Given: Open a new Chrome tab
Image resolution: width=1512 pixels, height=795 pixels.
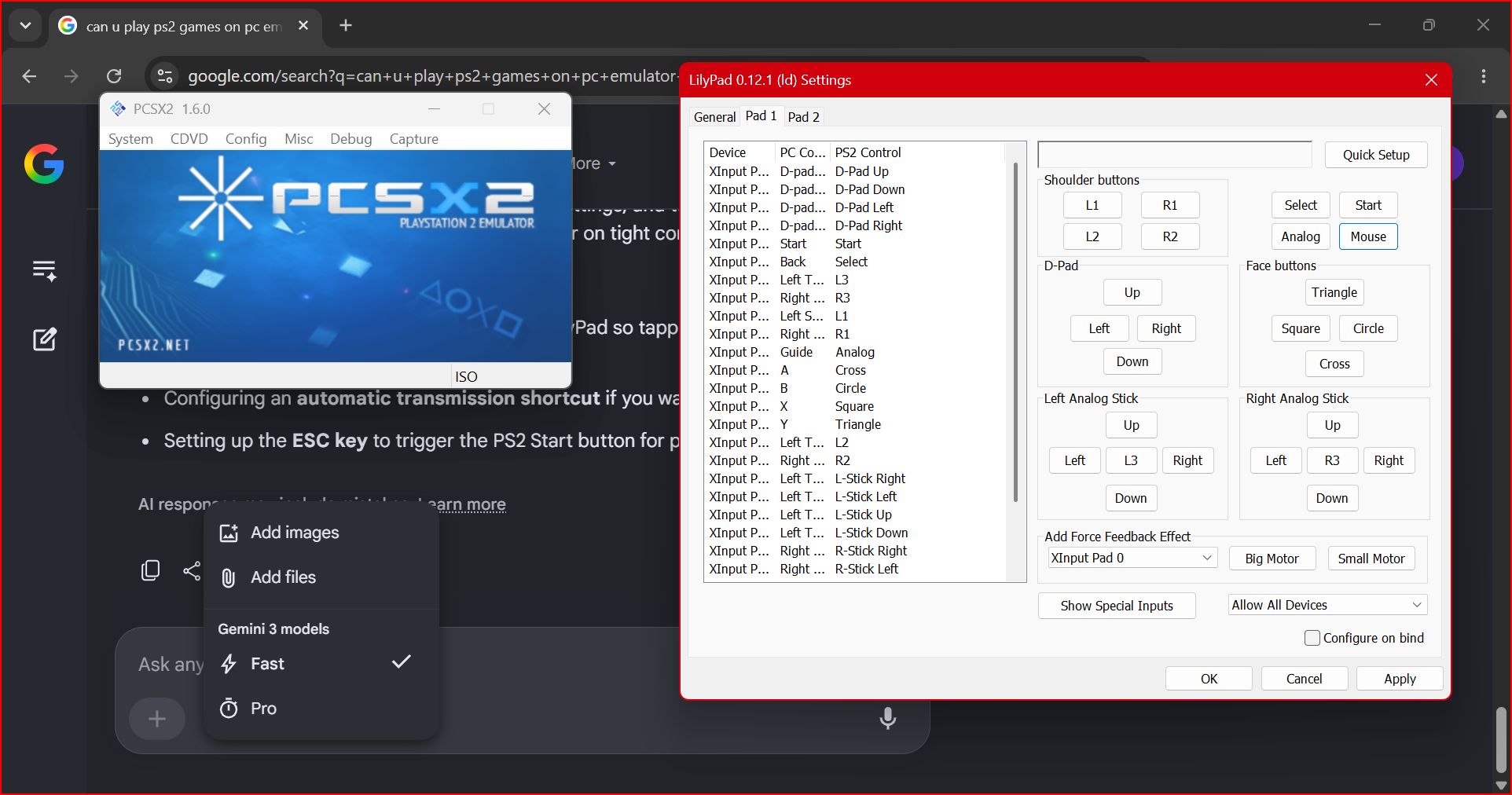Looking at the screenshot, I should pyautogui.click(x=346, y=25).
